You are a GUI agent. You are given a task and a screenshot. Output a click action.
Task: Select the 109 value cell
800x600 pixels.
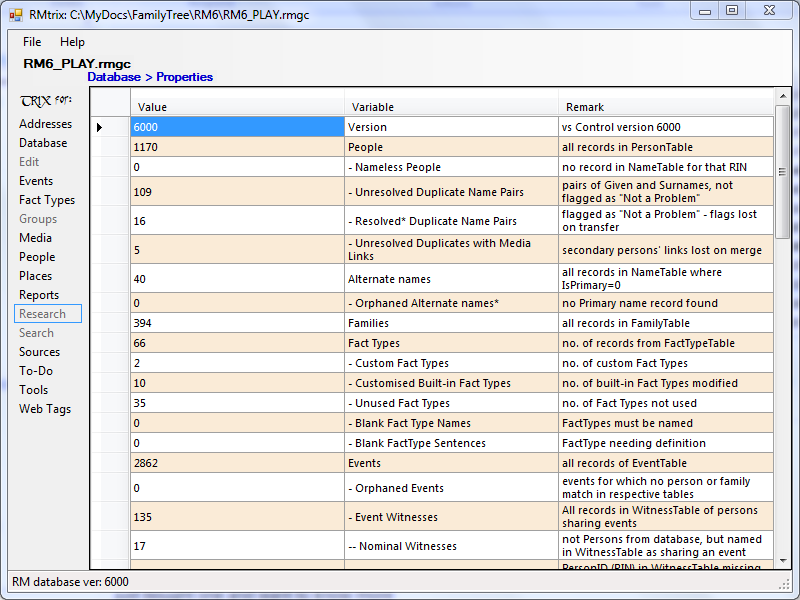click(237, 192)
